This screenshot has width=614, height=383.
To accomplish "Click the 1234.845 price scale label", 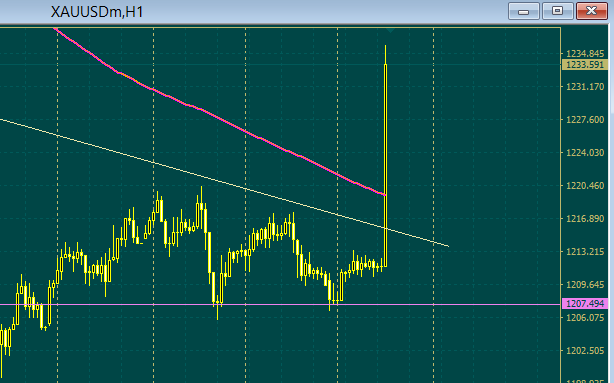I will 585,54.
